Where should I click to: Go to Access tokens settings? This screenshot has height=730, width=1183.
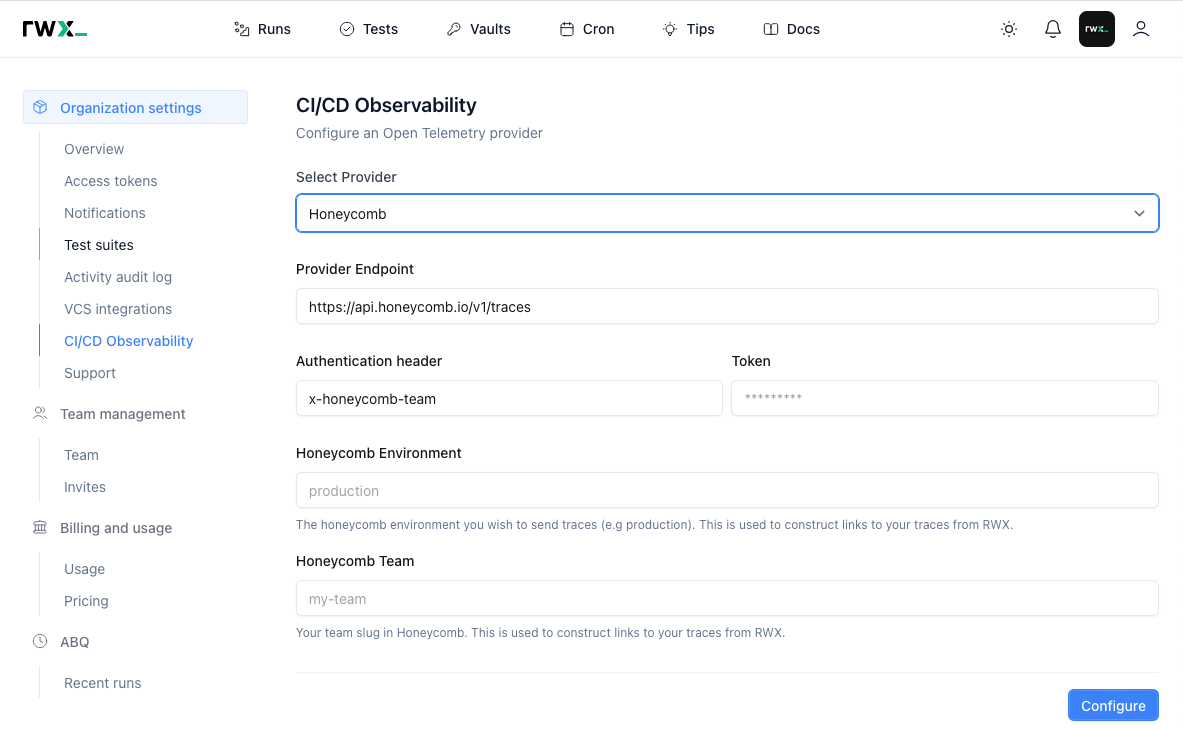[x=110, y=181]
